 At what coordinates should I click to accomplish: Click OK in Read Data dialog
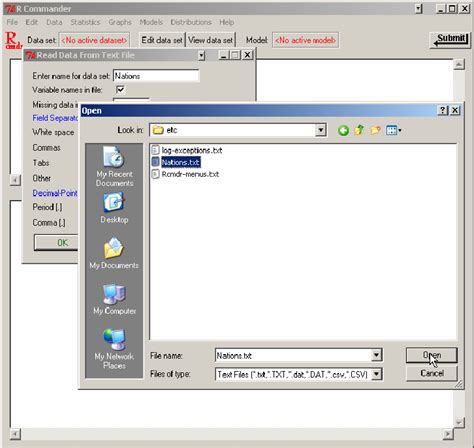point(56,243)
